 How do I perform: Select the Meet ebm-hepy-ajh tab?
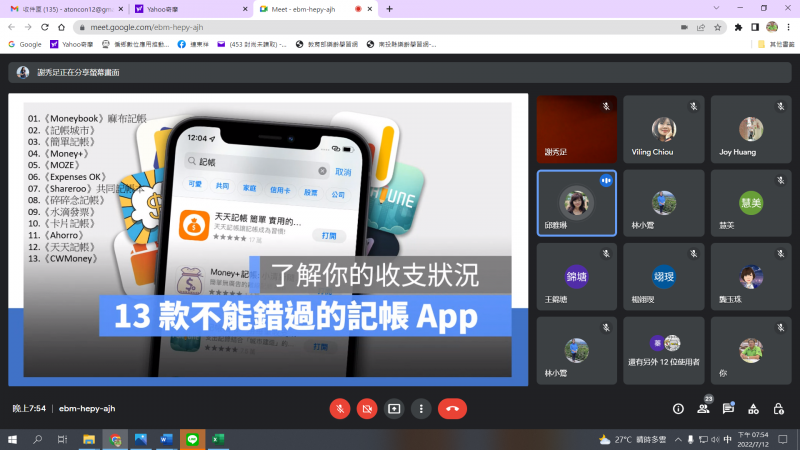(309, 9)
